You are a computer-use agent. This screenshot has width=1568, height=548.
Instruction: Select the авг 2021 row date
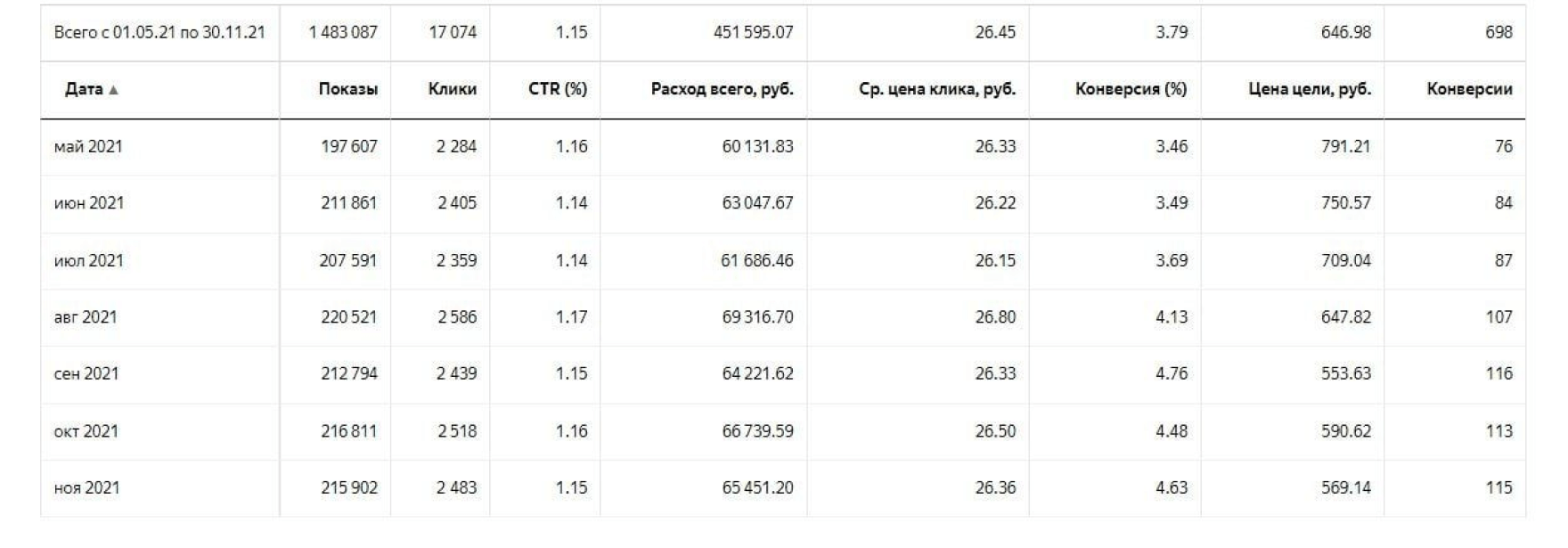86,317
